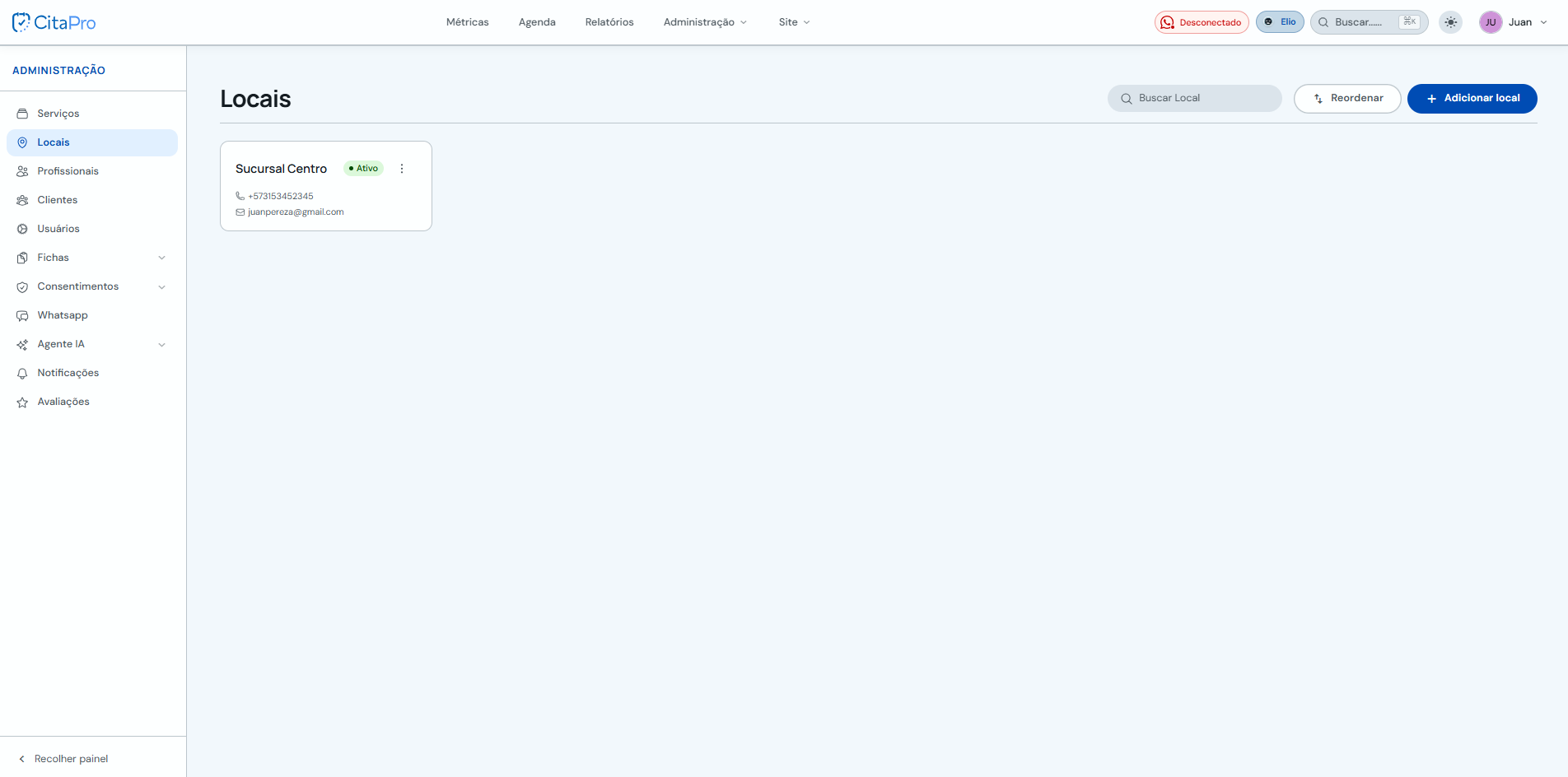Click the Usuários sidebar icon

point(22,229)
